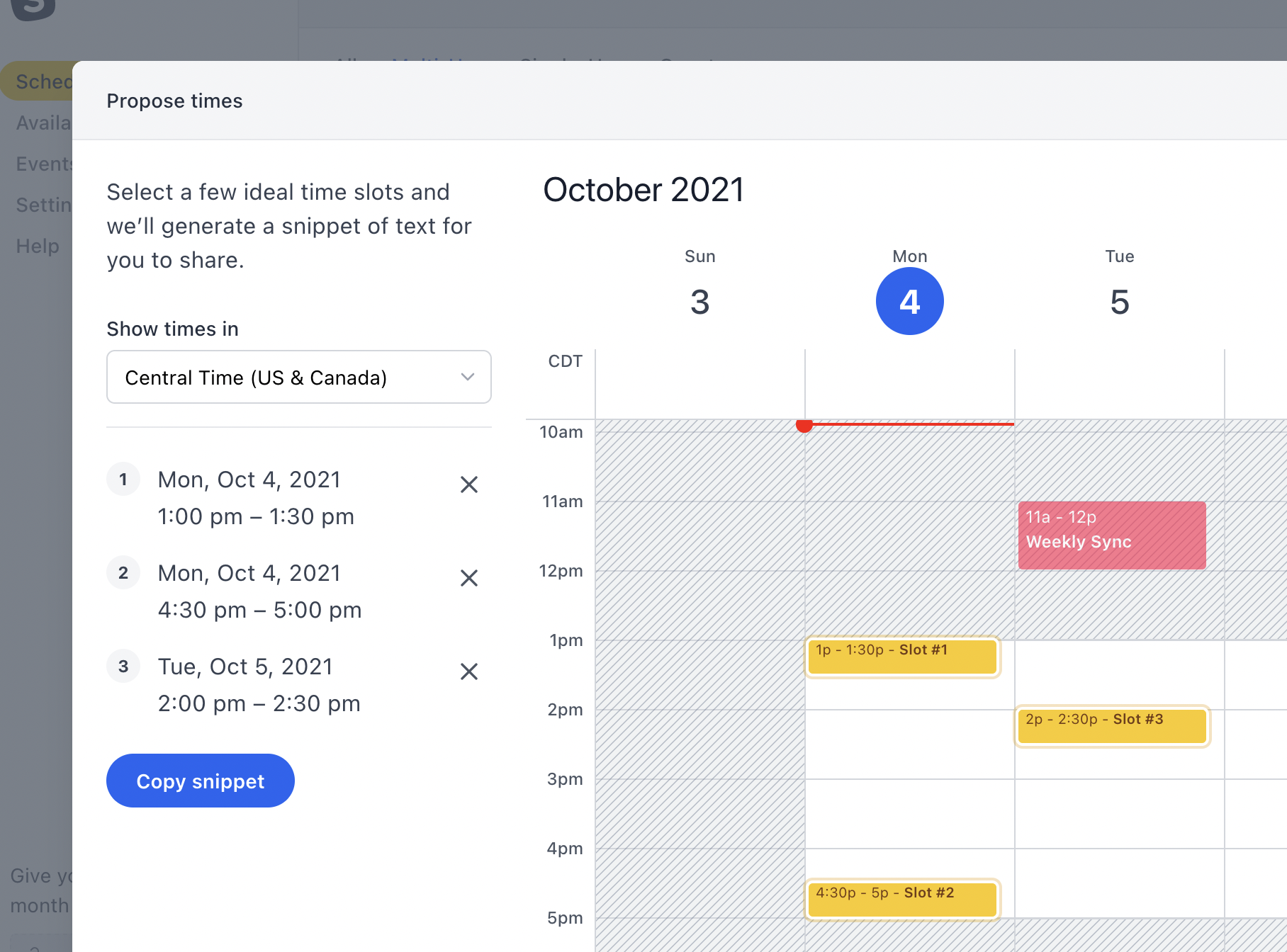Remove proposed slot 1 (1:00 pm)
This screenshot has width=1287, height=952.
click(x=469, y=484)
